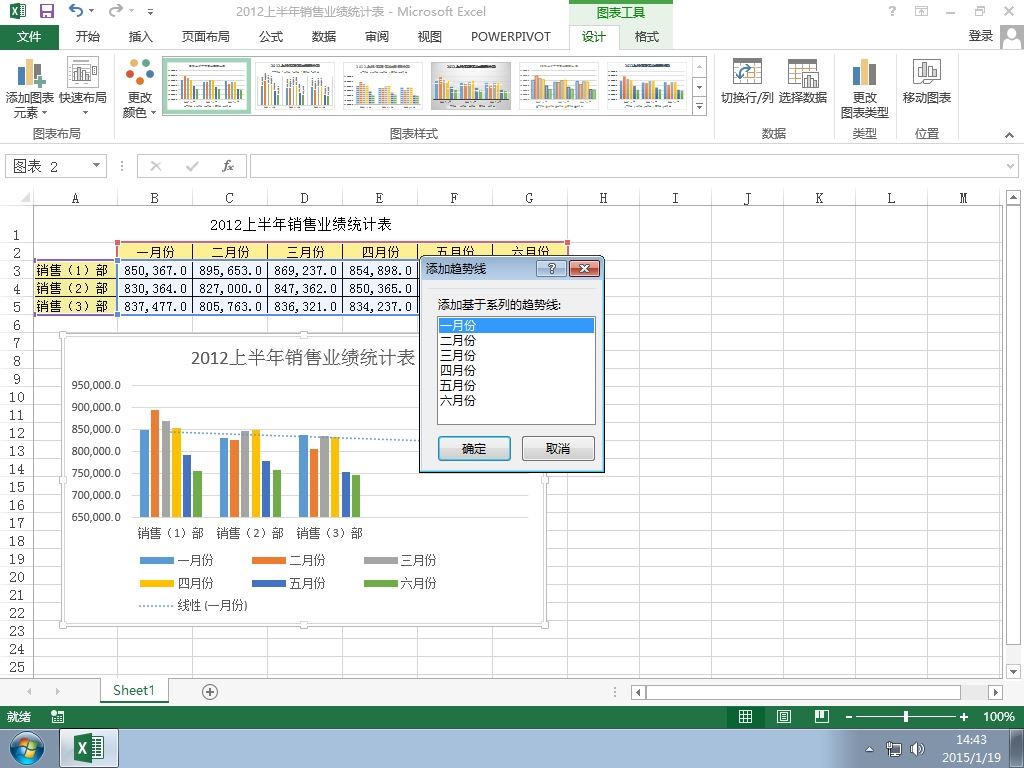Expand the chart styles gallery More arrow
The height and width of the screenshot is (768, 1024).
(699, 105)
